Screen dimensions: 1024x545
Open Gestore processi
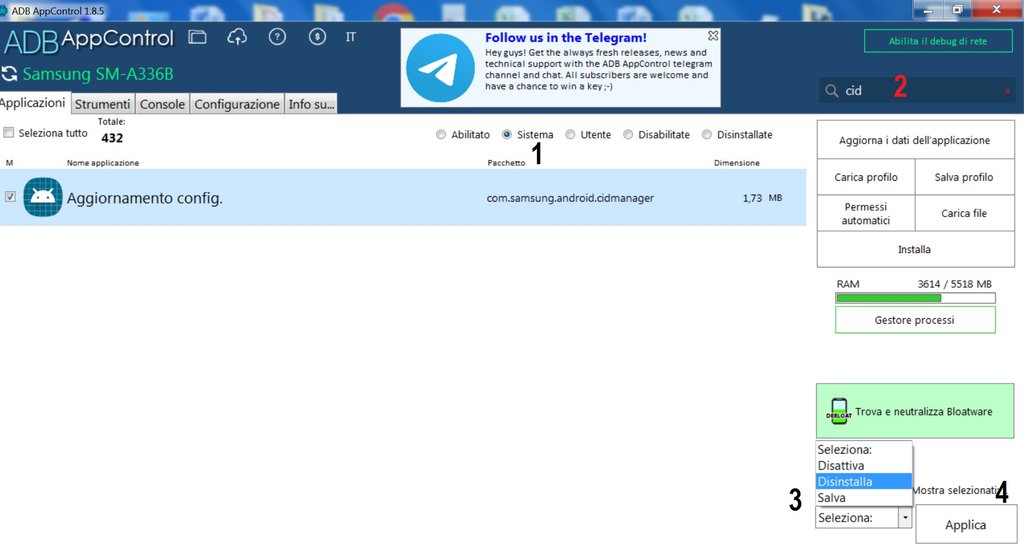point(915,320)
